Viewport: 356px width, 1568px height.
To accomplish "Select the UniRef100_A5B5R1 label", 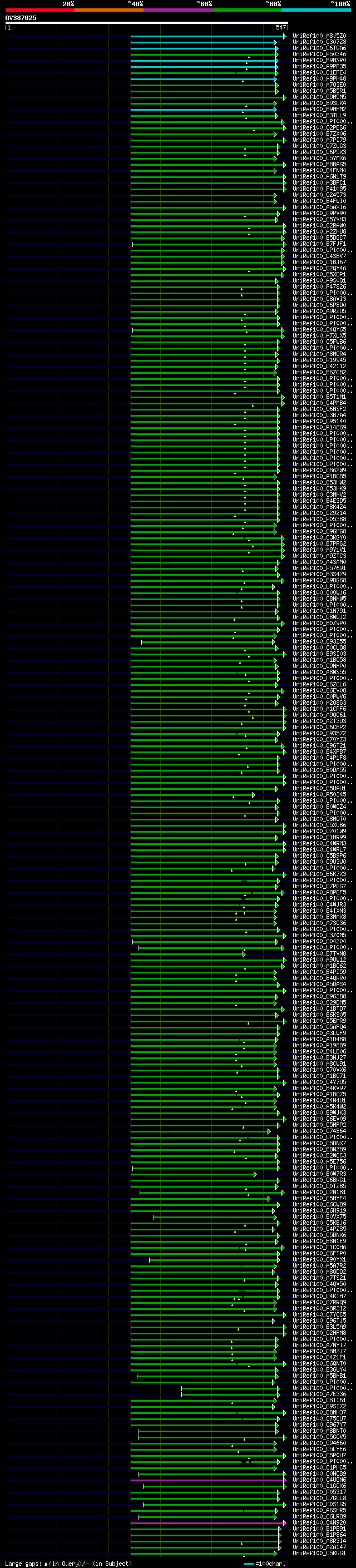I will tap(319, 91).
